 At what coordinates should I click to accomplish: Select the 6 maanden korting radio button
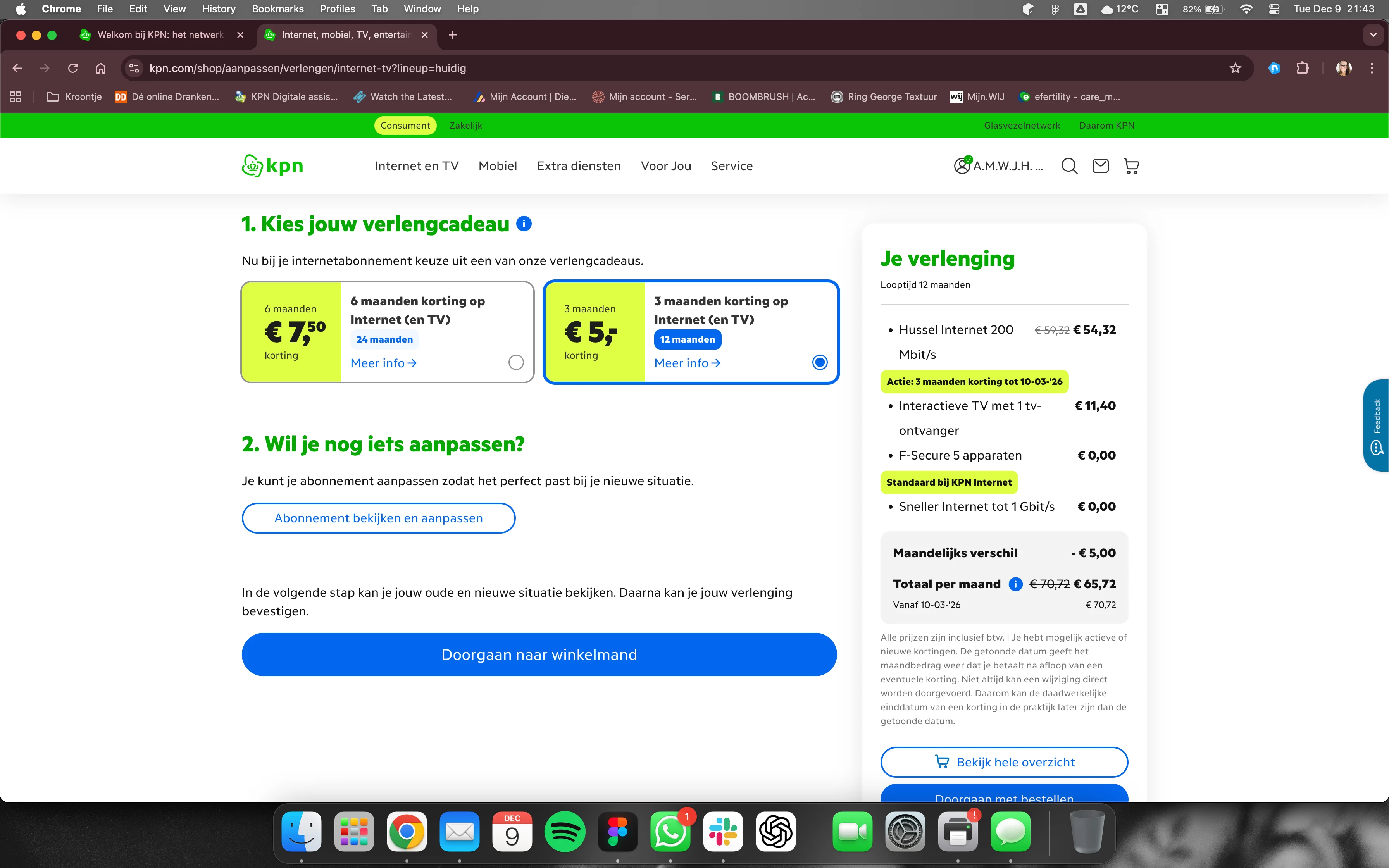[516, 362]
